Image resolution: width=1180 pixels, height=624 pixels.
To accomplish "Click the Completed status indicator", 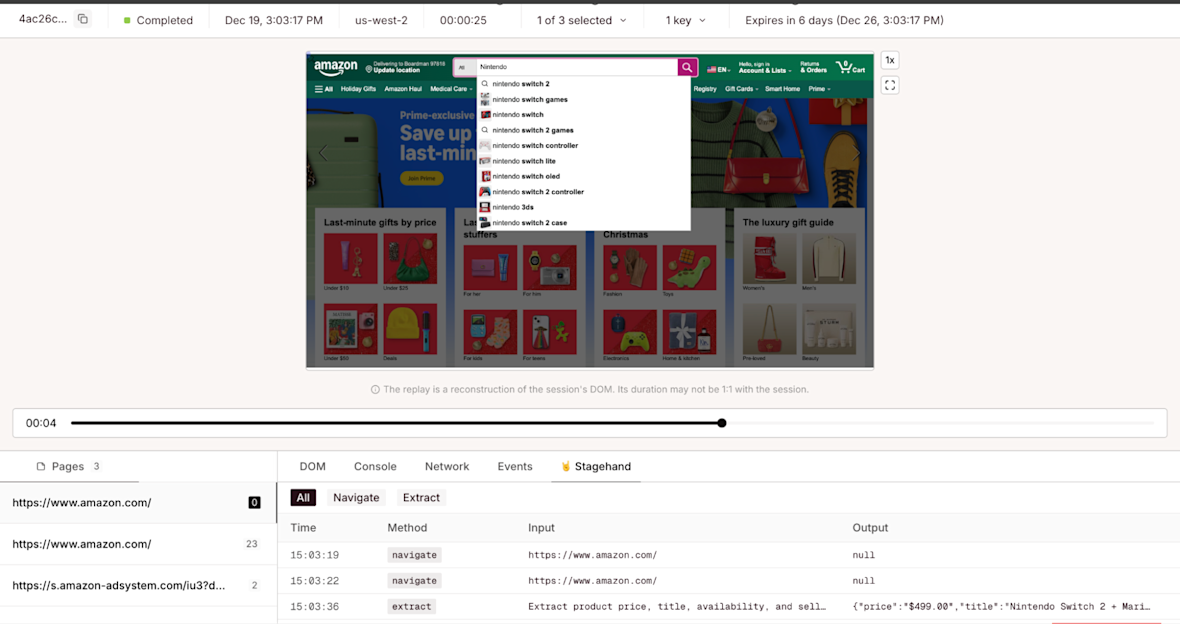I will [158, 20].
